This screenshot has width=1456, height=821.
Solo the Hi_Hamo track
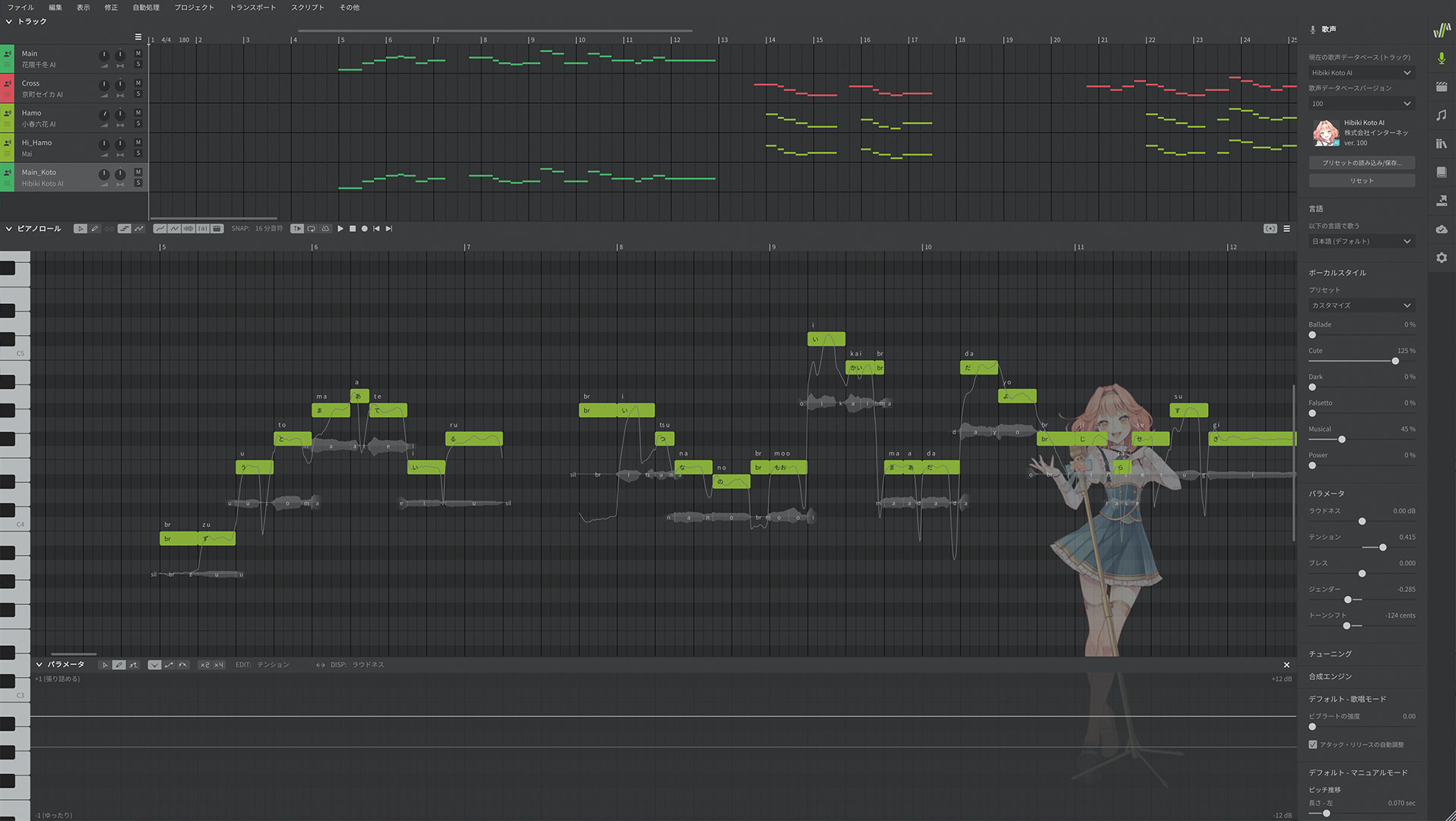(x=138, y=153)
